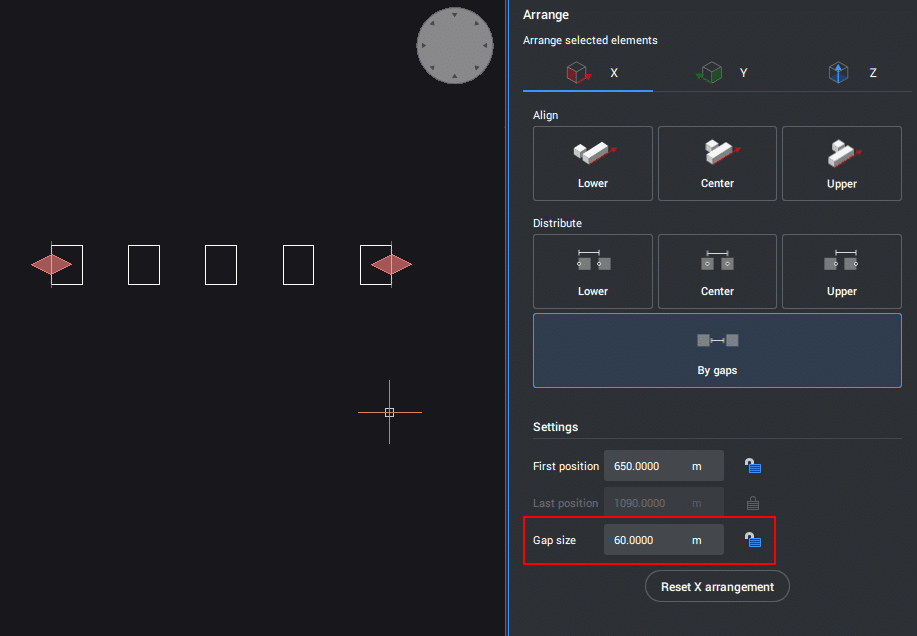Switch to the Z axis tab
Image resolution: width=917 pixels, height=636 pixels.
tap(847, 73)
